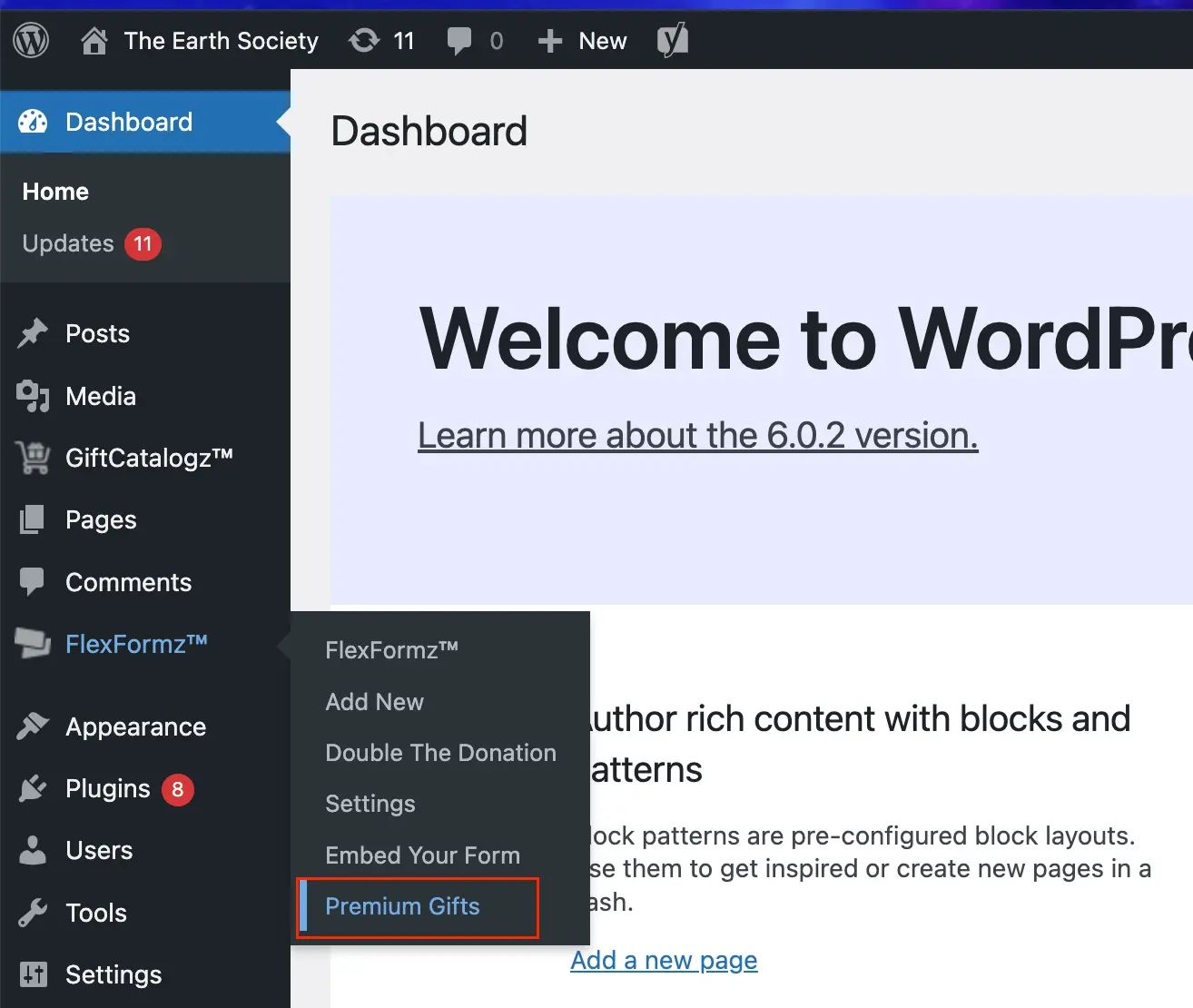Open the New content dropdown
Viewport: 1193px width, 1008px height.
pos(583,41)
